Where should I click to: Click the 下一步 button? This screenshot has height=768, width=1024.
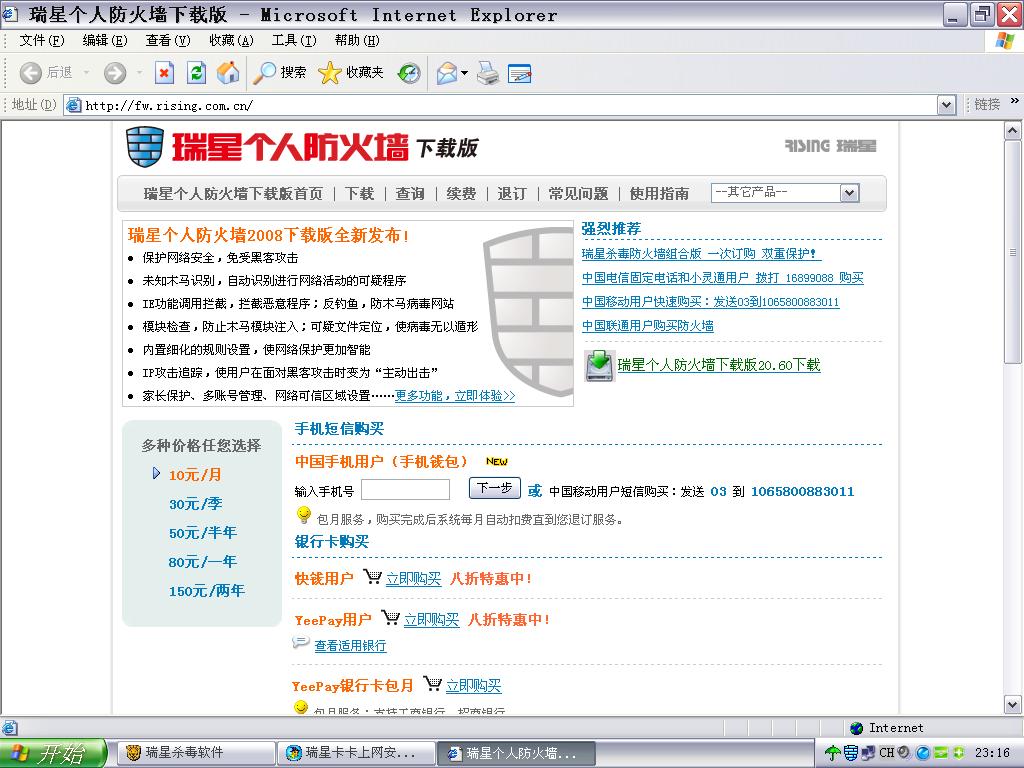coord(494,488)
